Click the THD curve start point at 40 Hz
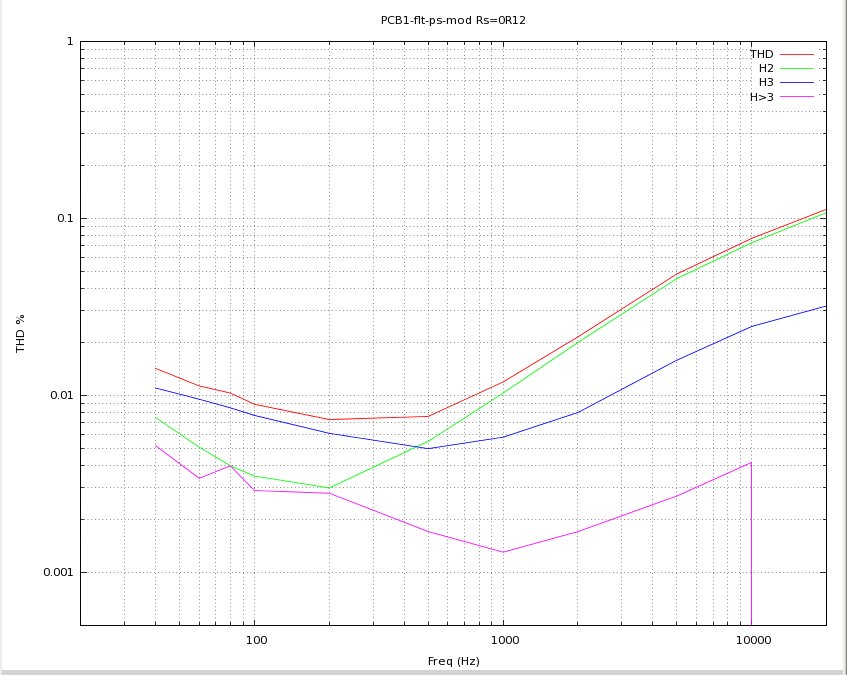The image size is (847, 675). 156,368
